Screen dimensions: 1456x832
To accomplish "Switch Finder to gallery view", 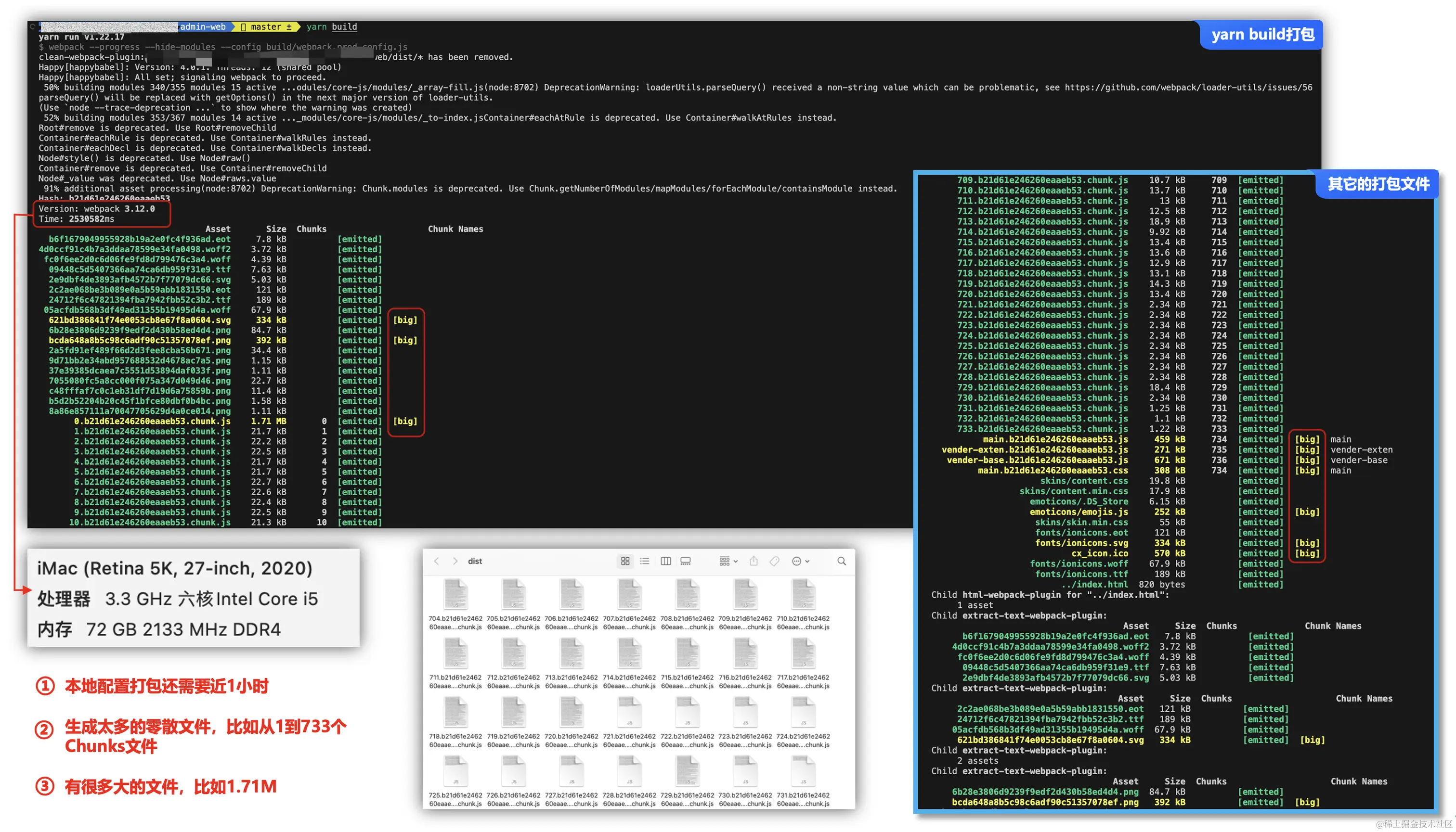I will pos(686,561).
